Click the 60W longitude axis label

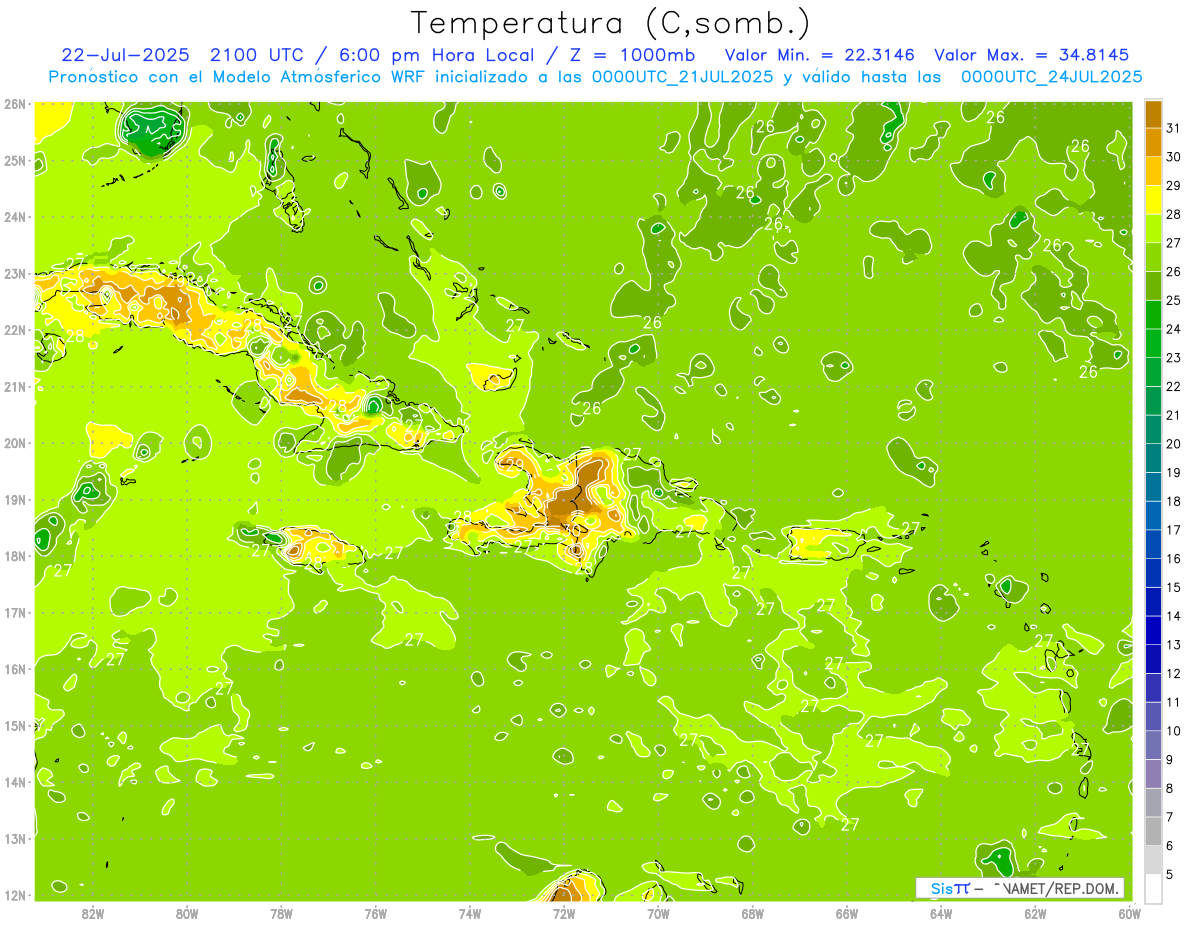(x=1130, y=913)
